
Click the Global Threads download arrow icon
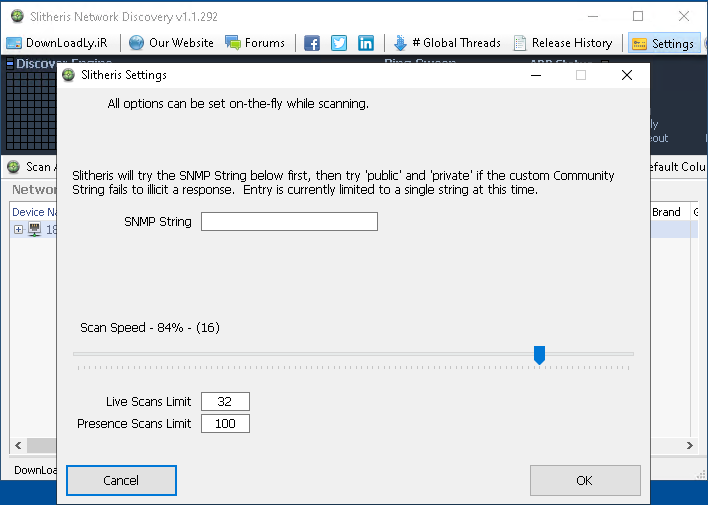(400, 43)
